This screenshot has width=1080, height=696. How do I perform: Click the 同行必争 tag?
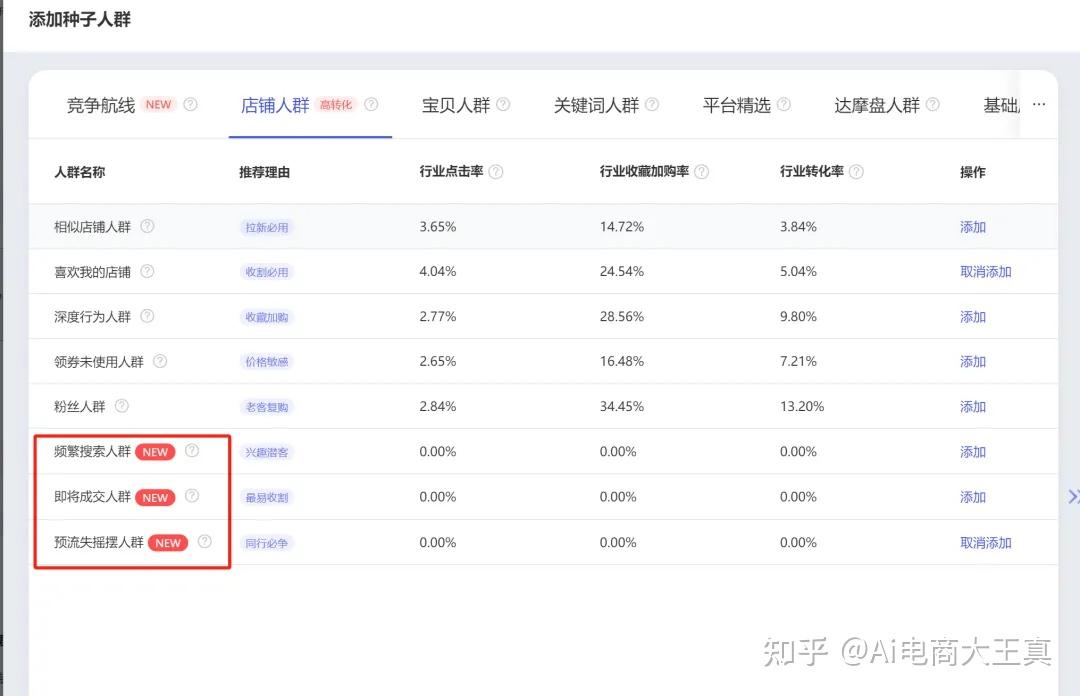267,543
